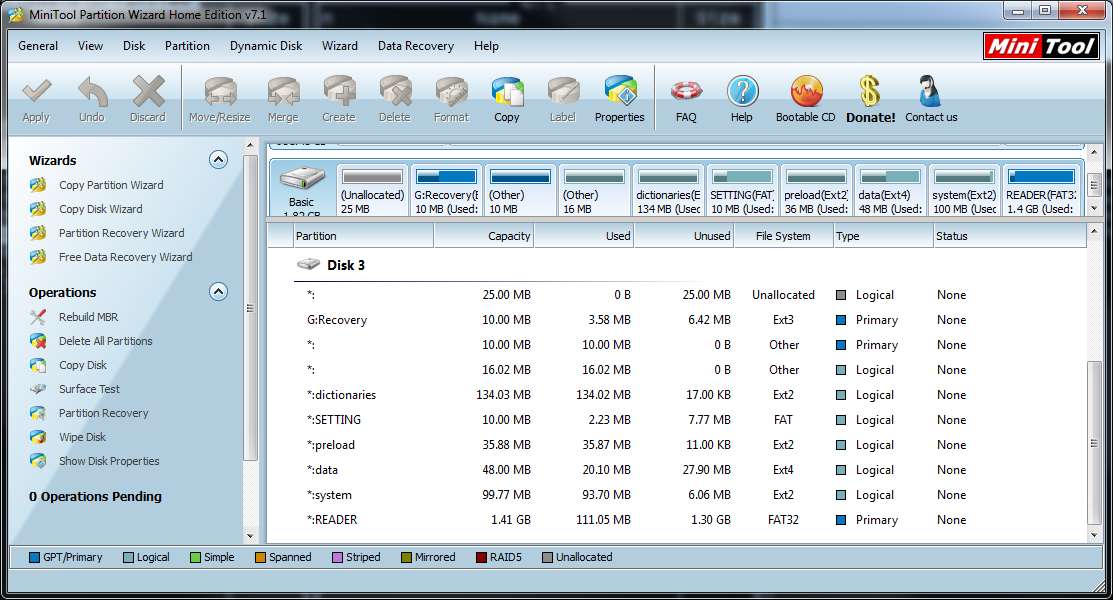This screenshot has width=1113, height=600.
Task: Open the Partition menu
Action: [x=187, y=46]
